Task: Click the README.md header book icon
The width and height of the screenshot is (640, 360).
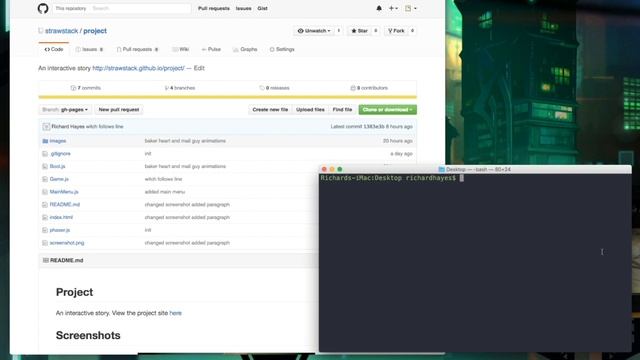Action: tap(45, 260)
